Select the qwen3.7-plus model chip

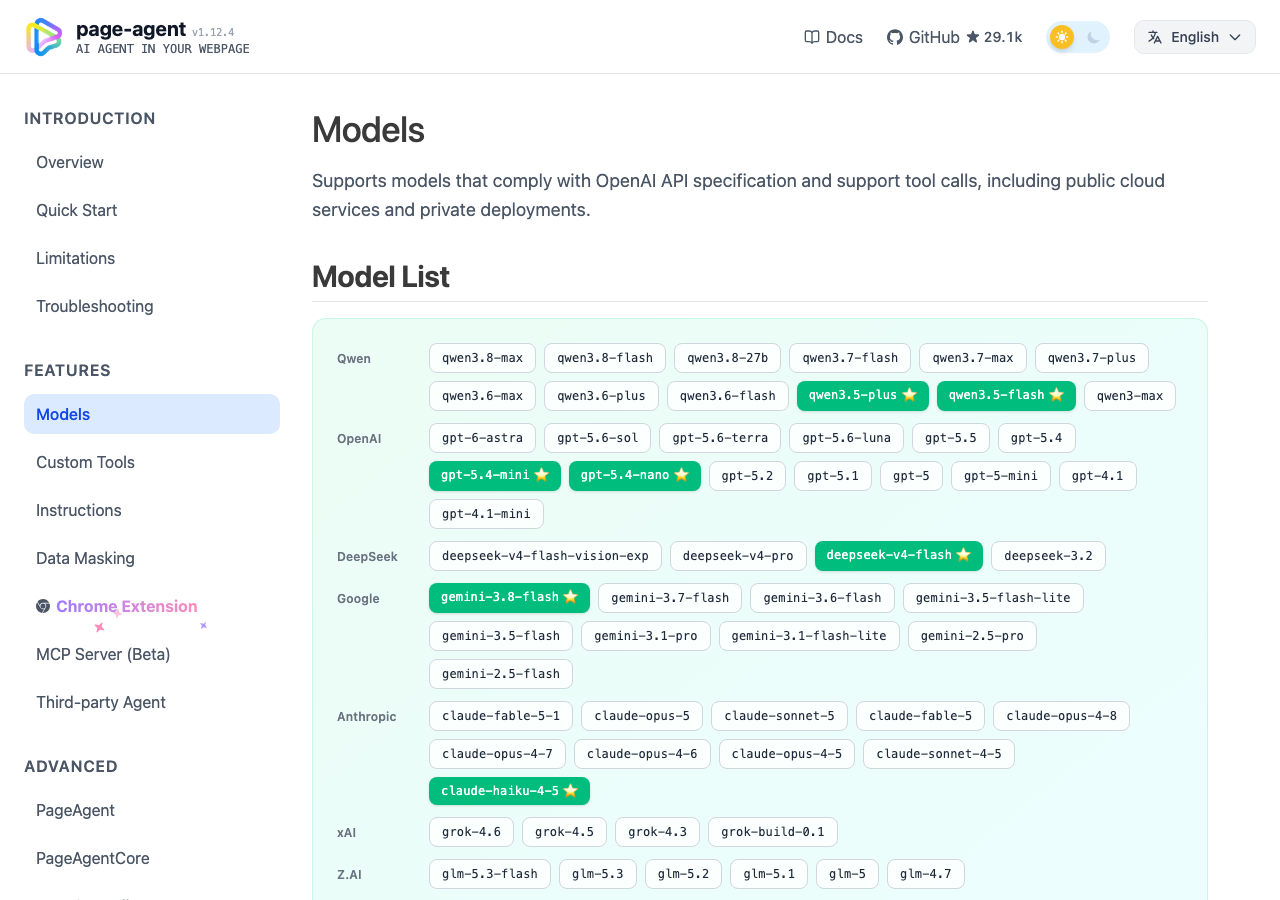tap(1092, 358)
